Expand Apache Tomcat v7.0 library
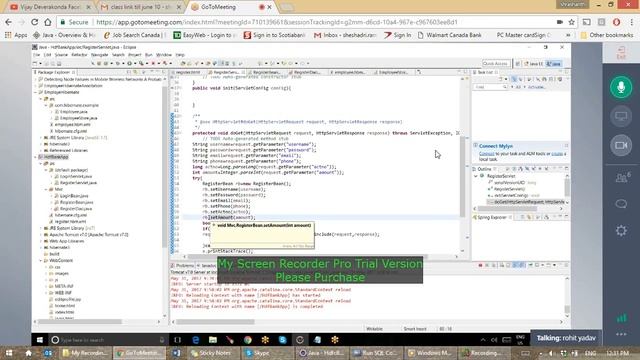 pos(41,235)
